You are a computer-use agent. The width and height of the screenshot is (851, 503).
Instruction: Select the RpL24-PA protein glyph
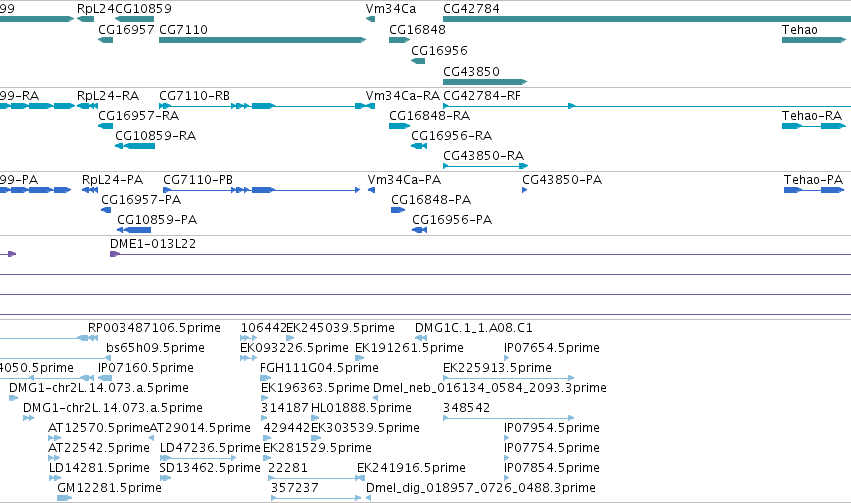point(90,190)
